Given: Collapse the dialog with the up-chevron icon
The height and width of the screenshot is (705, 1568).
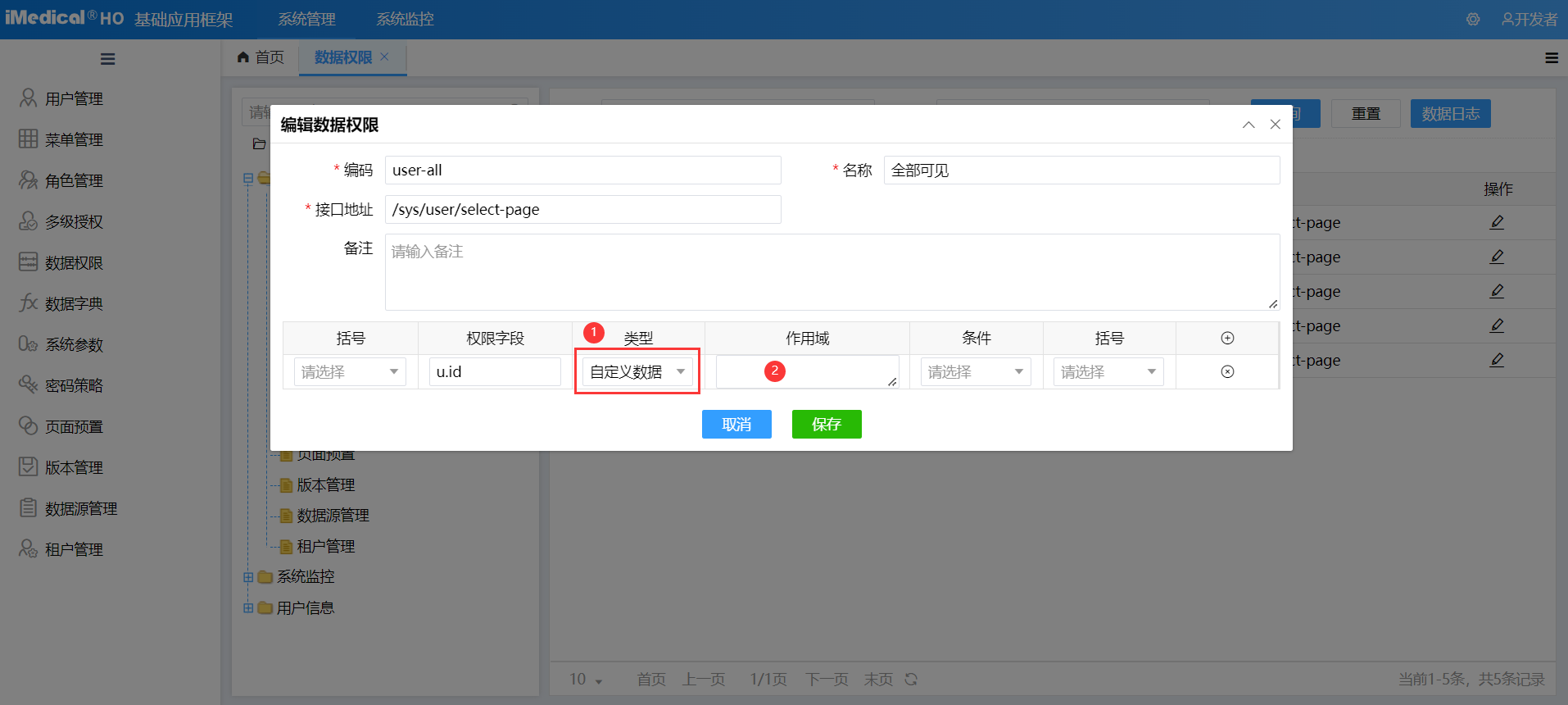Looking at the screenshot, I should click(1249, 125).
